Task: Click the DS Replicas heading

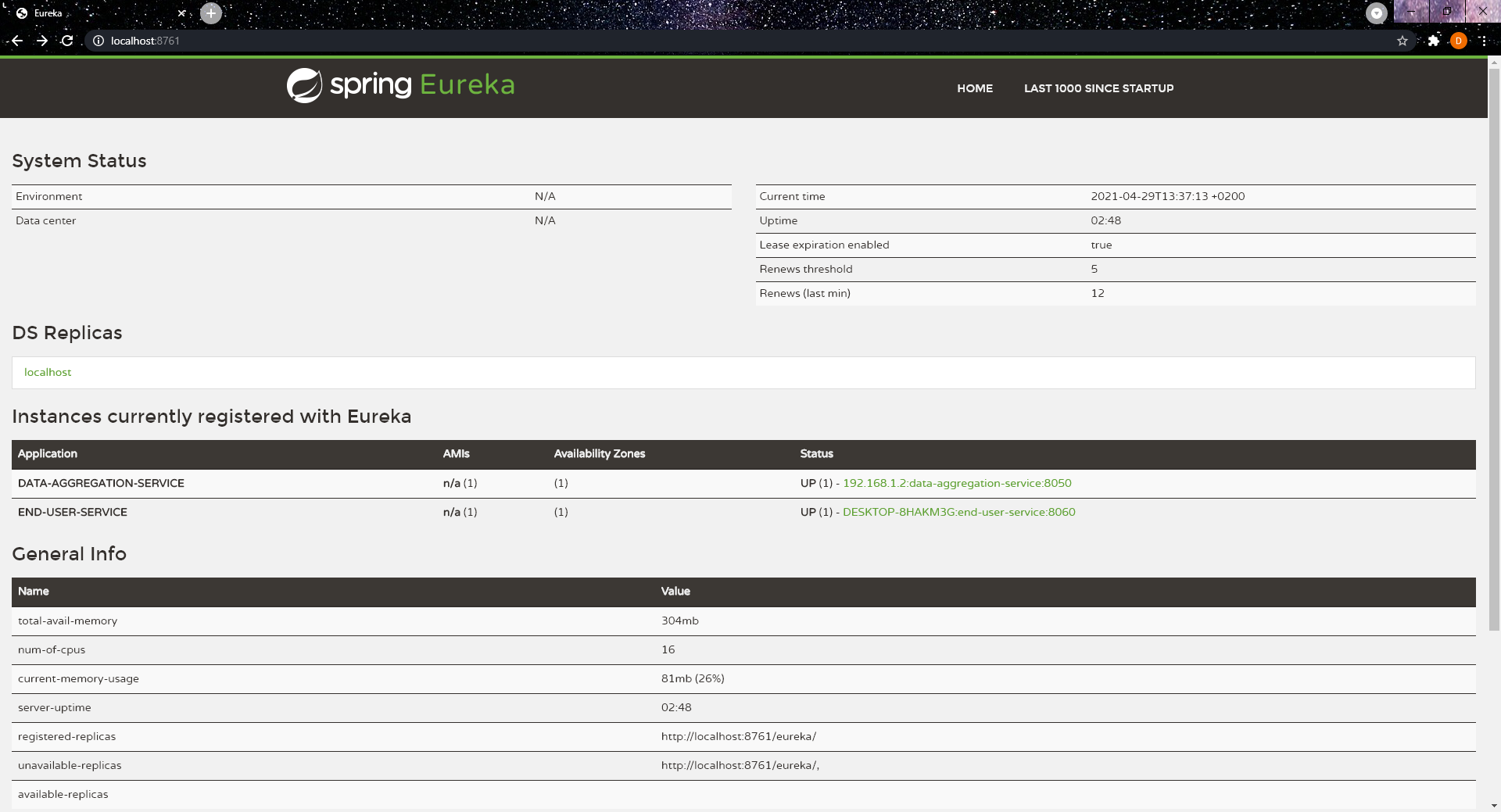Action: pos(67,333)
